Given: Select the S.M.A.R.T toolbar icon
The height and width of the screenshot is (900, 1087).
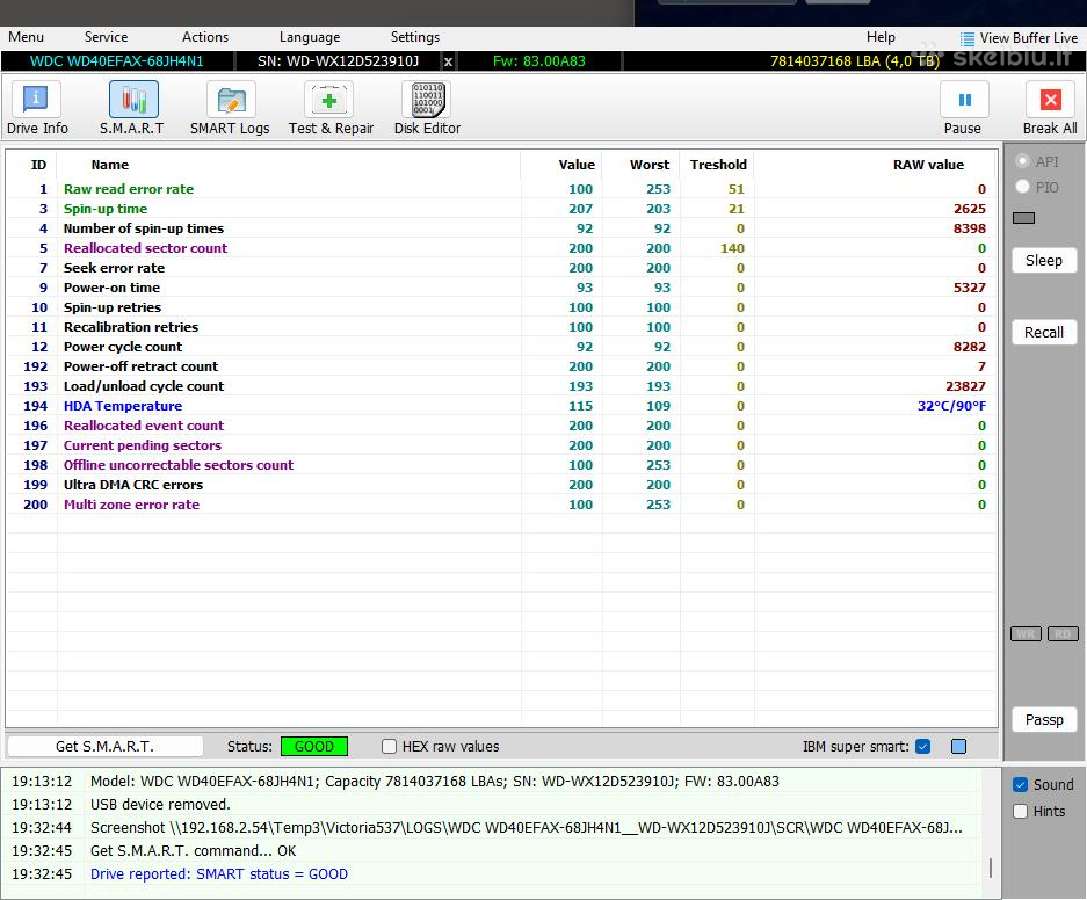Looking at the screenshot, I should point(133,99).
